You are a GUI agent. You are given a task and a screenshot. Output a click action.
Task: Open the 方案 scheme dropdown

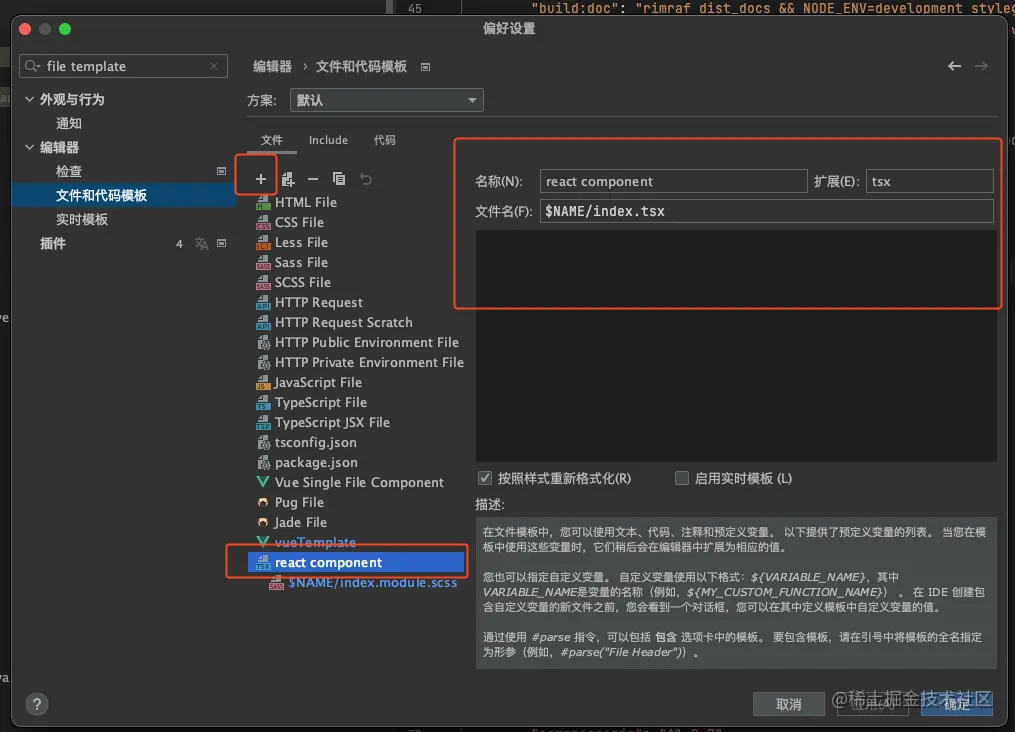click(x=470, y=100)
